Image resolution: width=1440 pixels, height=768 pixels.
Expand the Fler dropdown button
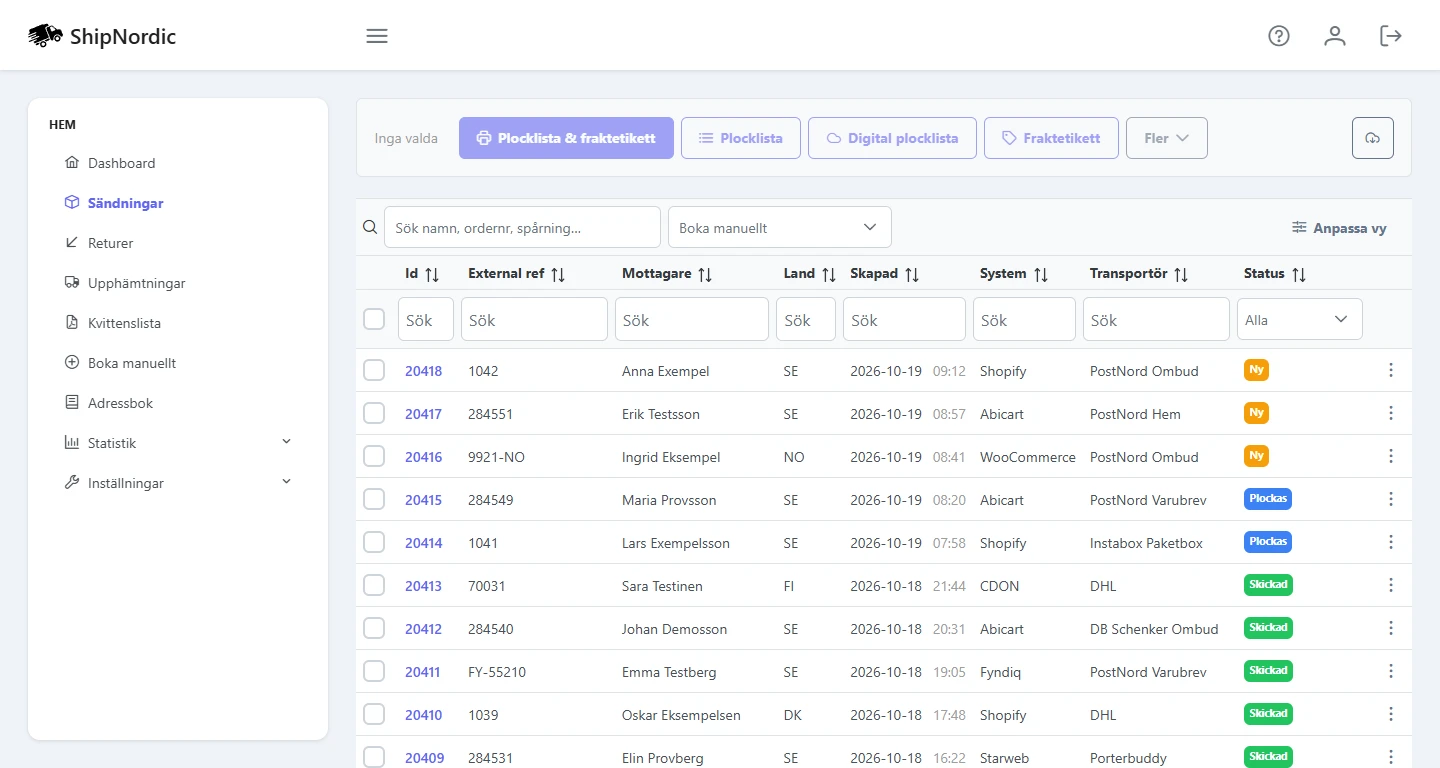pos(1167,138)
